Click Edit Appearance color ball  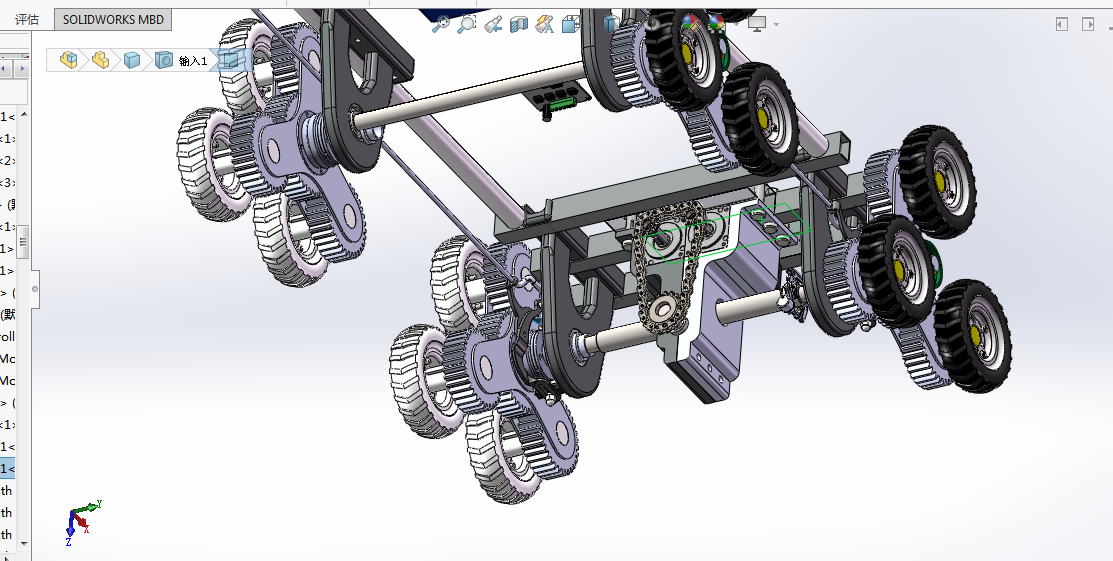point(689,21)
